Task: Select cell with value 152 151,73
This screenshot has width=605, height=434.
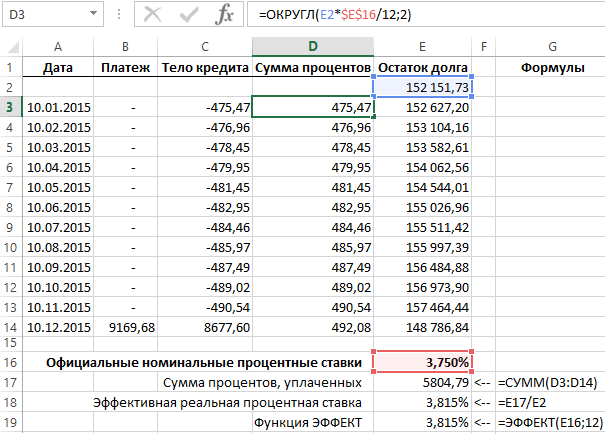Action: [422, 87]
